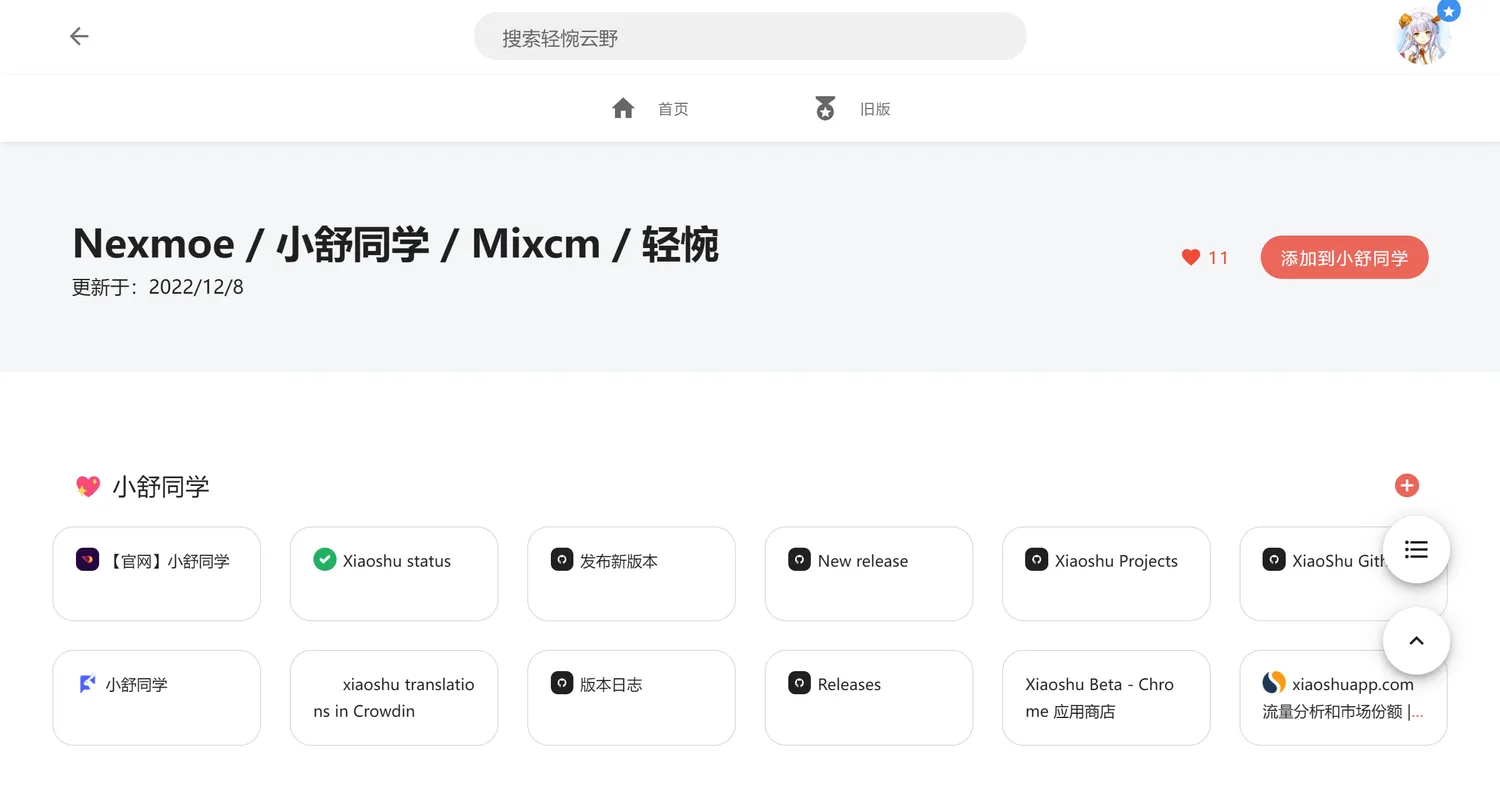This screenshot has width=1500, height=788.
Task: Click the like count number 11
Action: [1218, 258]
